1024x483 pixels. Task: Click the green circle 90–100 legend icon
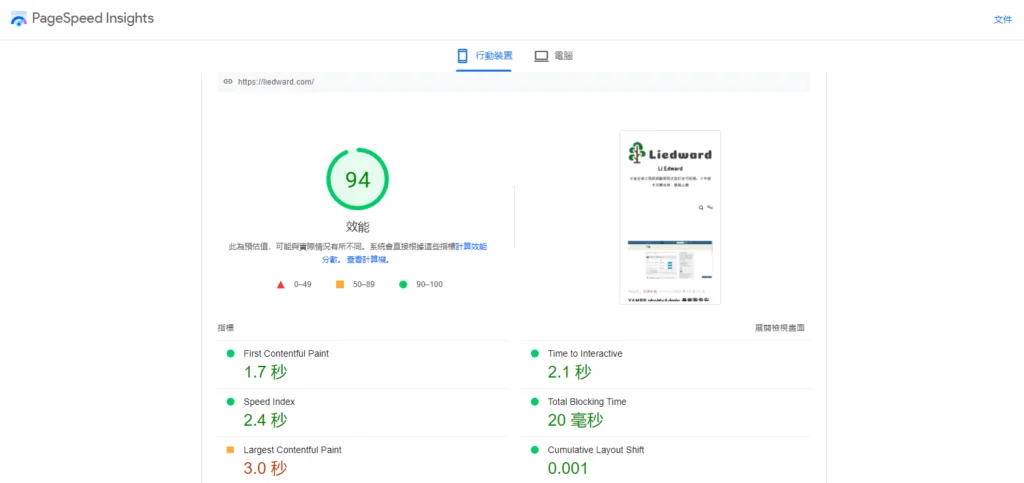(403, 285)
